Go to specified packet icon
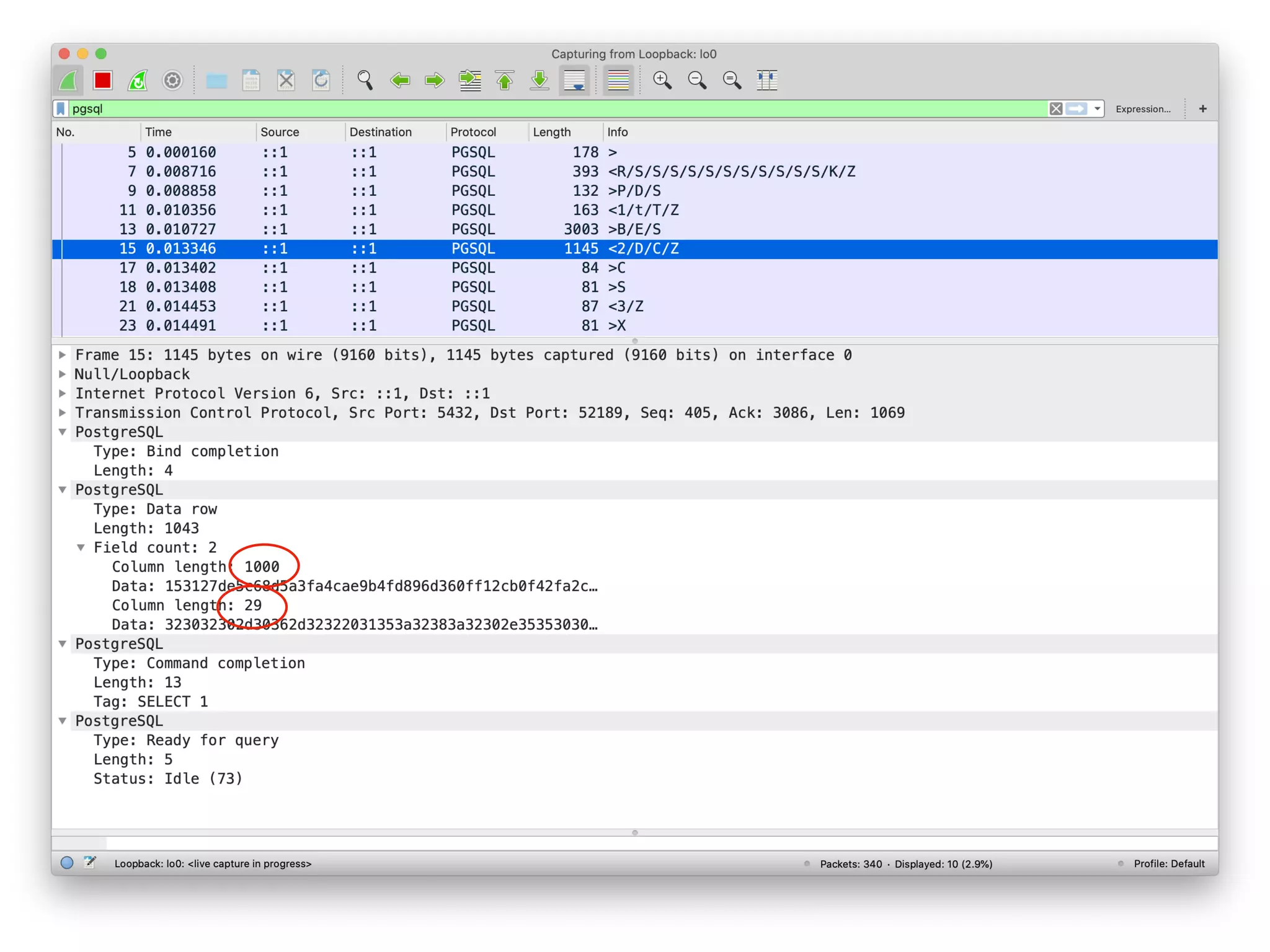This screenshot has height=952, width=1270. 469,80
